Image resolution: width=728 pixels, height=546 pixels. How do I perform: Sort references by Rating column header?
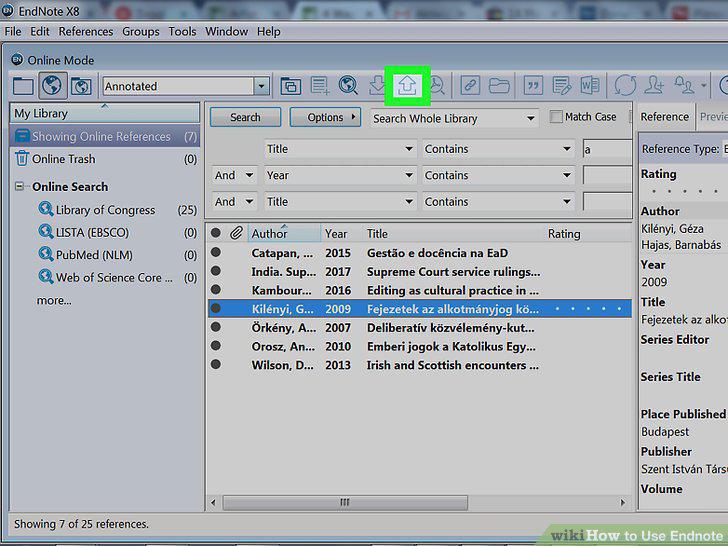564,234
